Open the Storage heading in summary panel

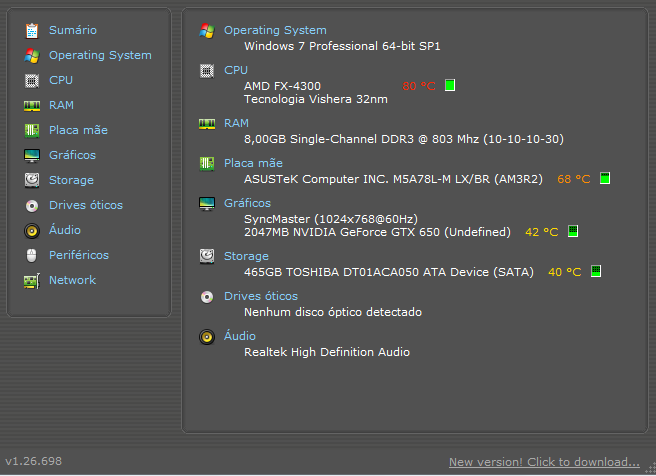point(246,256)
